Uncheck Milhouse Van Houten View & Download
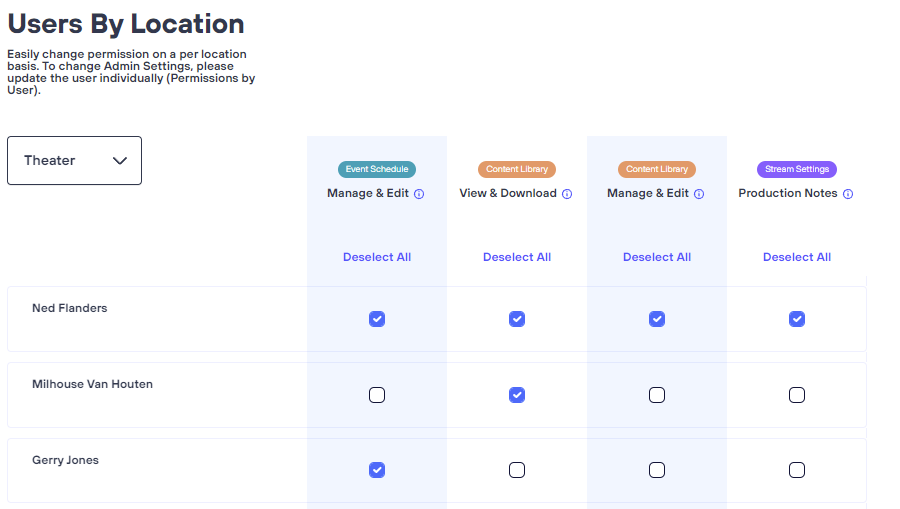Screen dimensions: 900x509 tap(517, 395)
